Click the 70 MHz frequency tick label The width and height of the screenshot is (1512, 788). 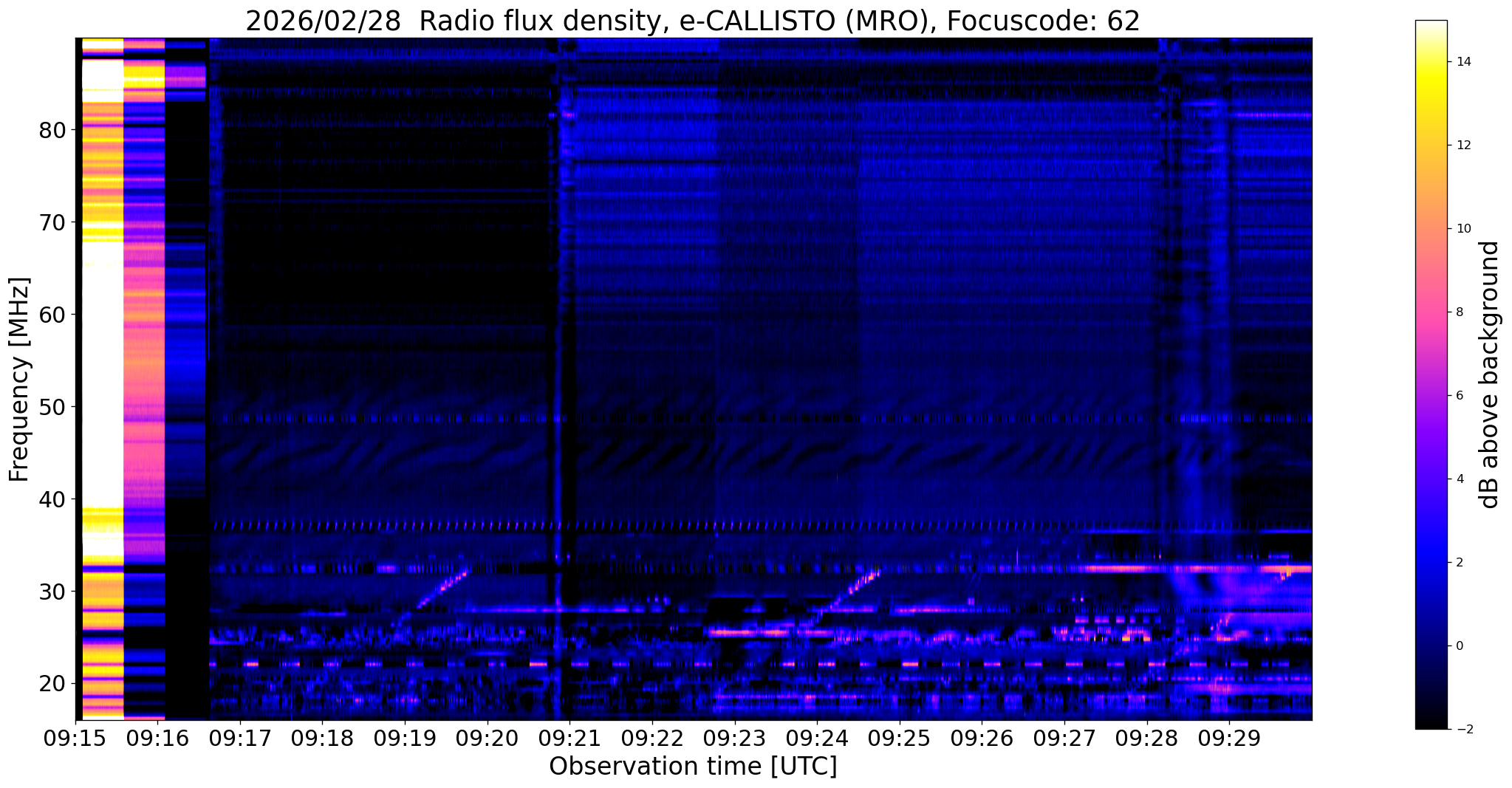tap(52, 223)
